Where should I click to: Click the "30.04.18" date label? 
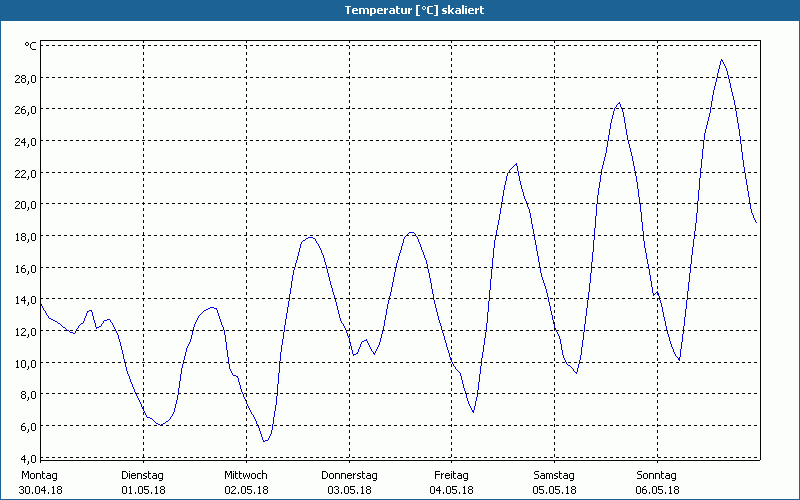(x=40, y=490)
